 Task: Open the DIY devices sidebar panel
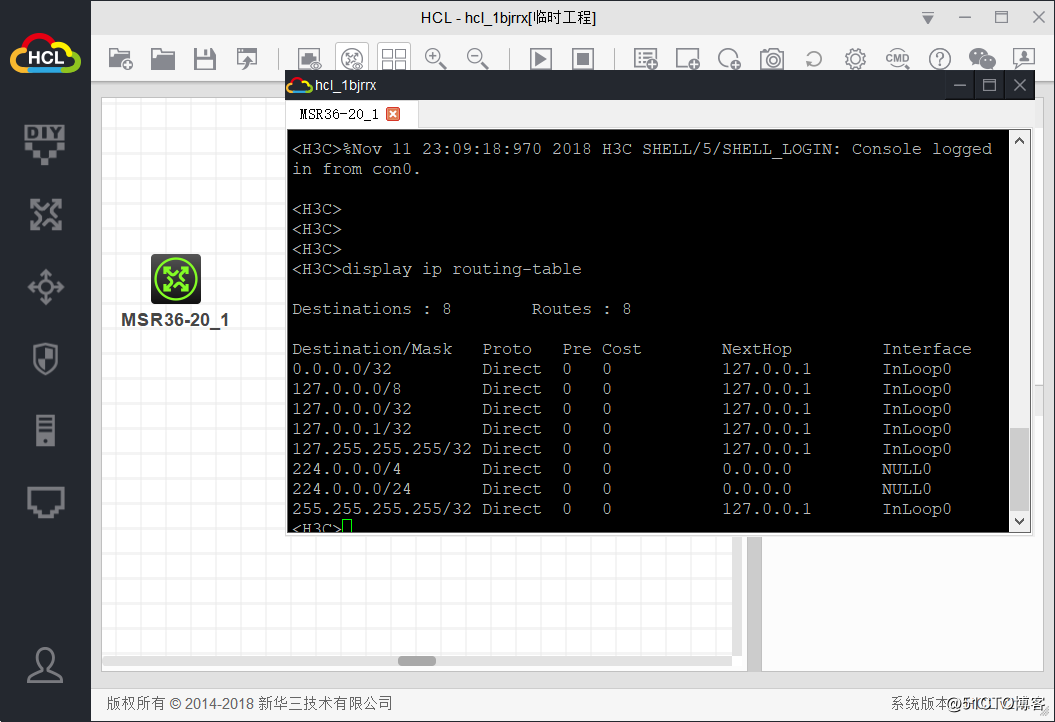[45, 144]
